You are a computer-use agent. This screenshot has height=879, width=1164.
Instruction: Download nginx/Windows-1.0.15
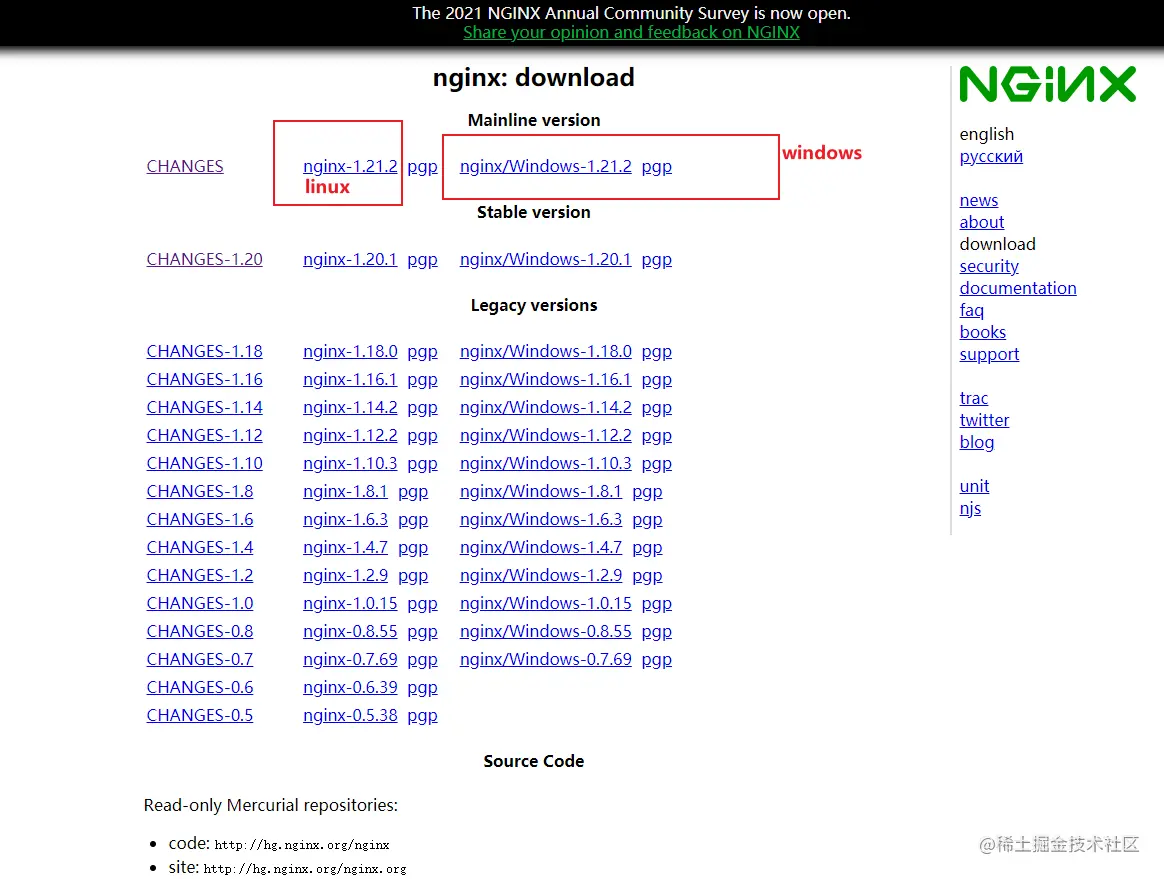[546, 604]
